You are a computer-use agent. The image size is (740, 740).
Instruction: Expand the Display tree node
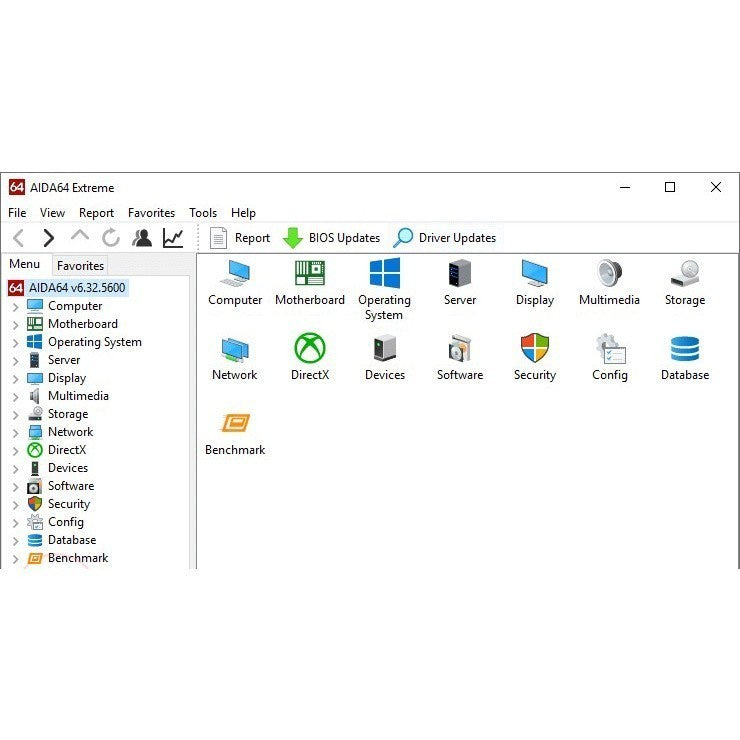coord(16,379)
